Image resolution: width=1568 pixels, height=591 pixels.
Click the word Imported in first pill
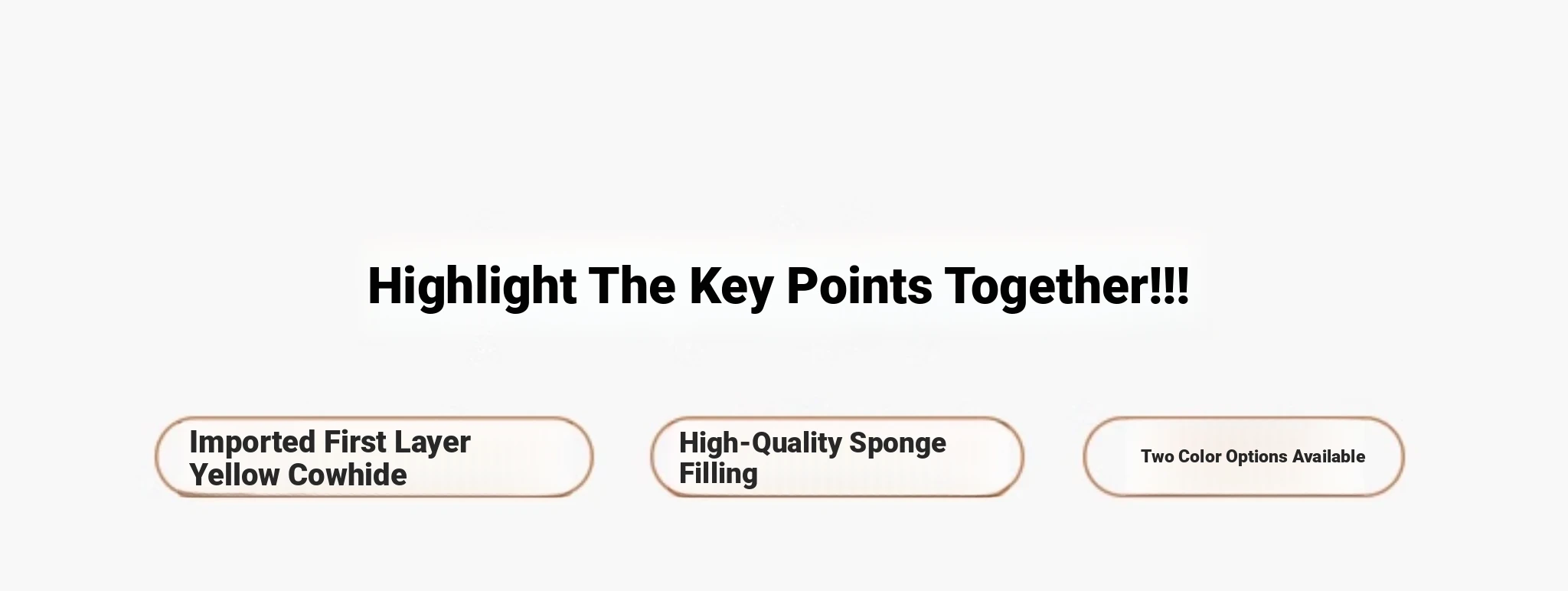[252, 442]
